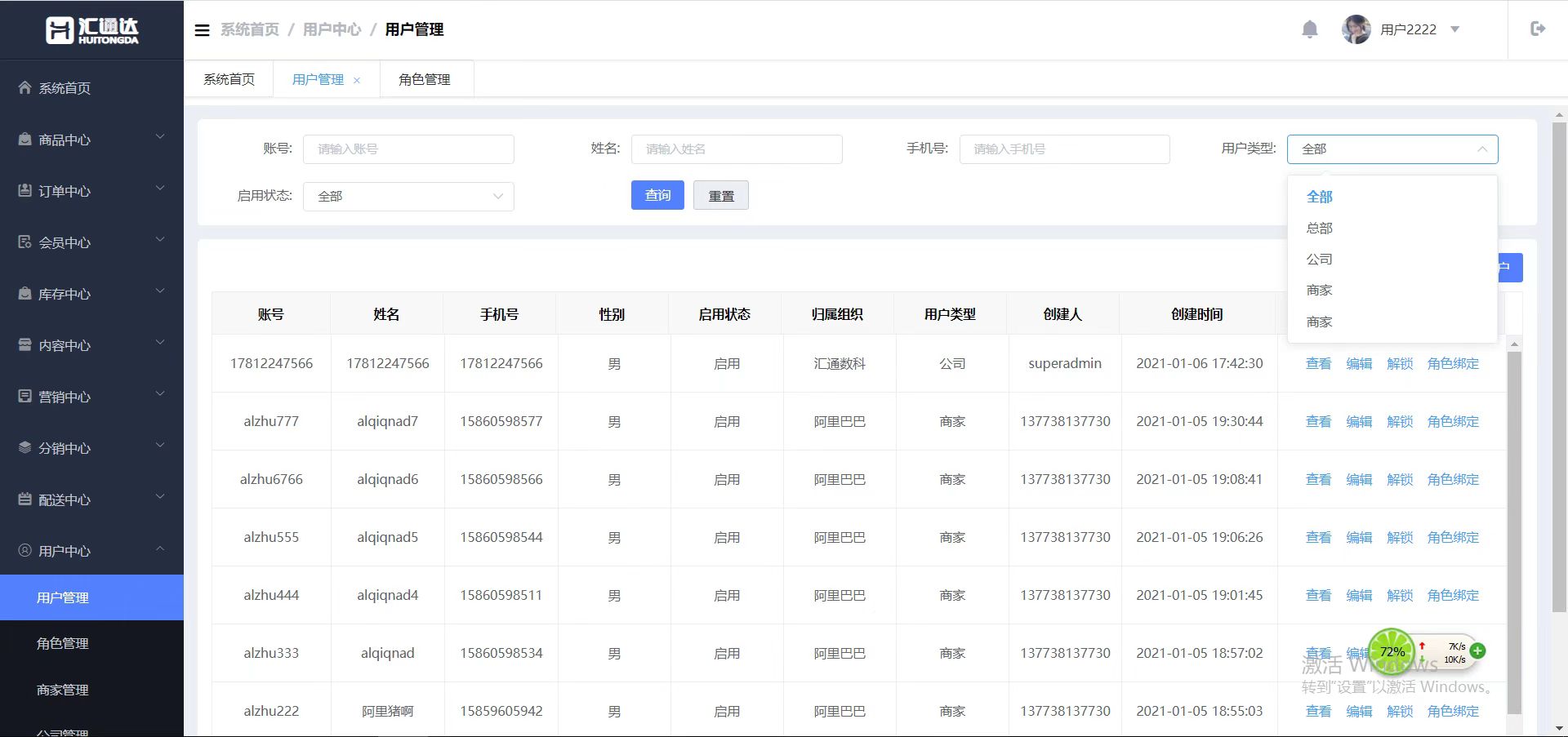
Task: Open the 用户2222 account dropdown arrow
Action: [1454, 29]
